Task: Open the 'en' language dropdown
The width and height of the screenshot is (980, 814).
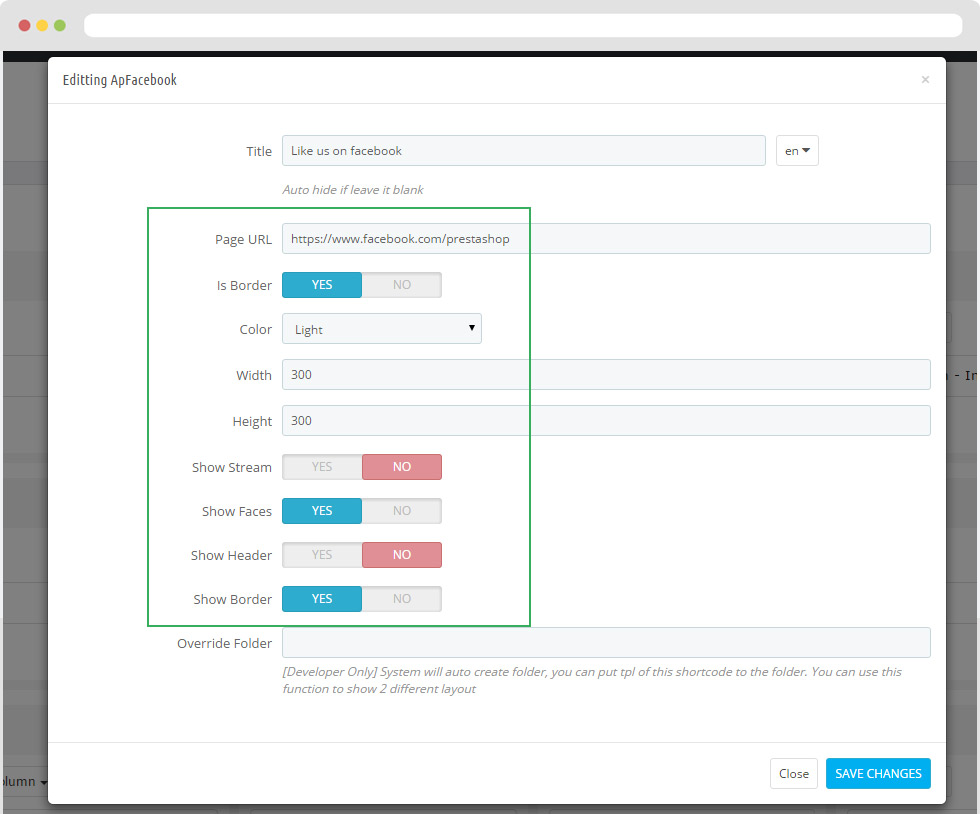Action: pyautogui.click(x=797, y=151)
